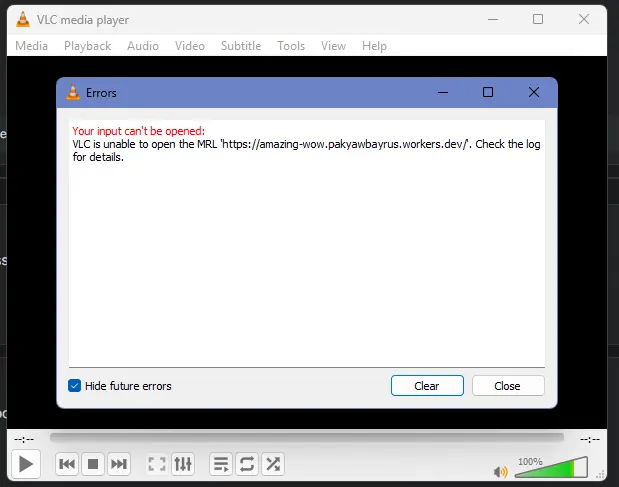Open the Tools menu
The image size is (619, 487).
[291, 46]
